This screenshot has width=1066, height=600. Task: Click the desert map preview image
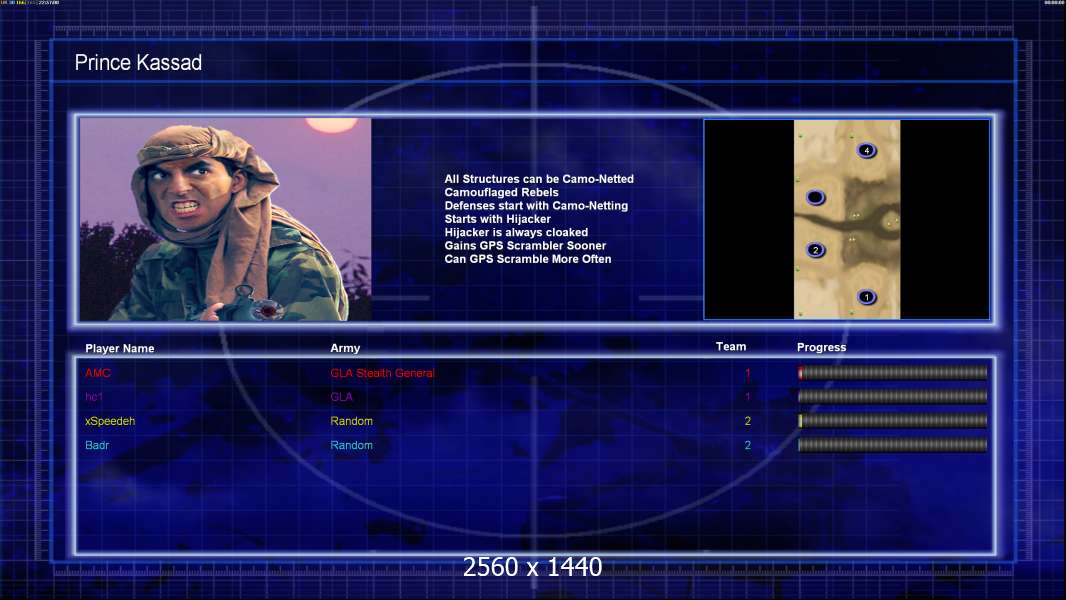[847, 219]
